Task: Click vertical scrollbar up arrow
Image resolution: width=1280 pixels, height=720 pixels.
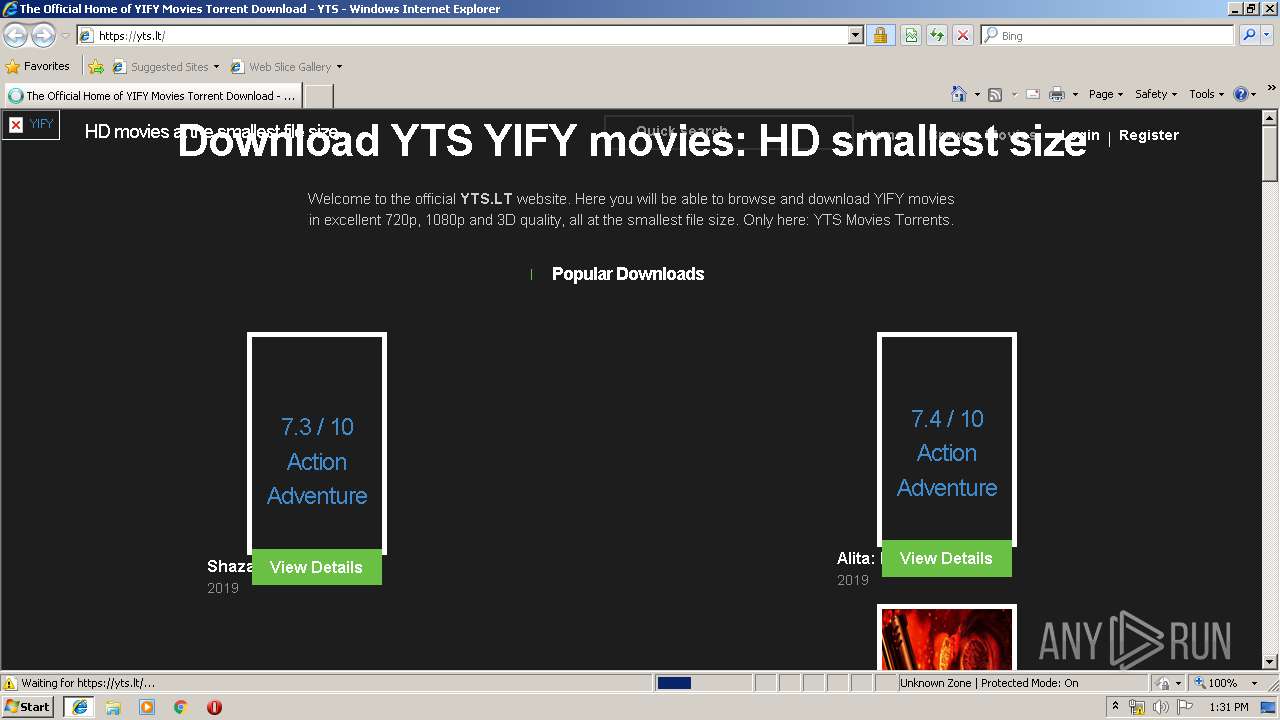Action: [x=1271, y=119]
